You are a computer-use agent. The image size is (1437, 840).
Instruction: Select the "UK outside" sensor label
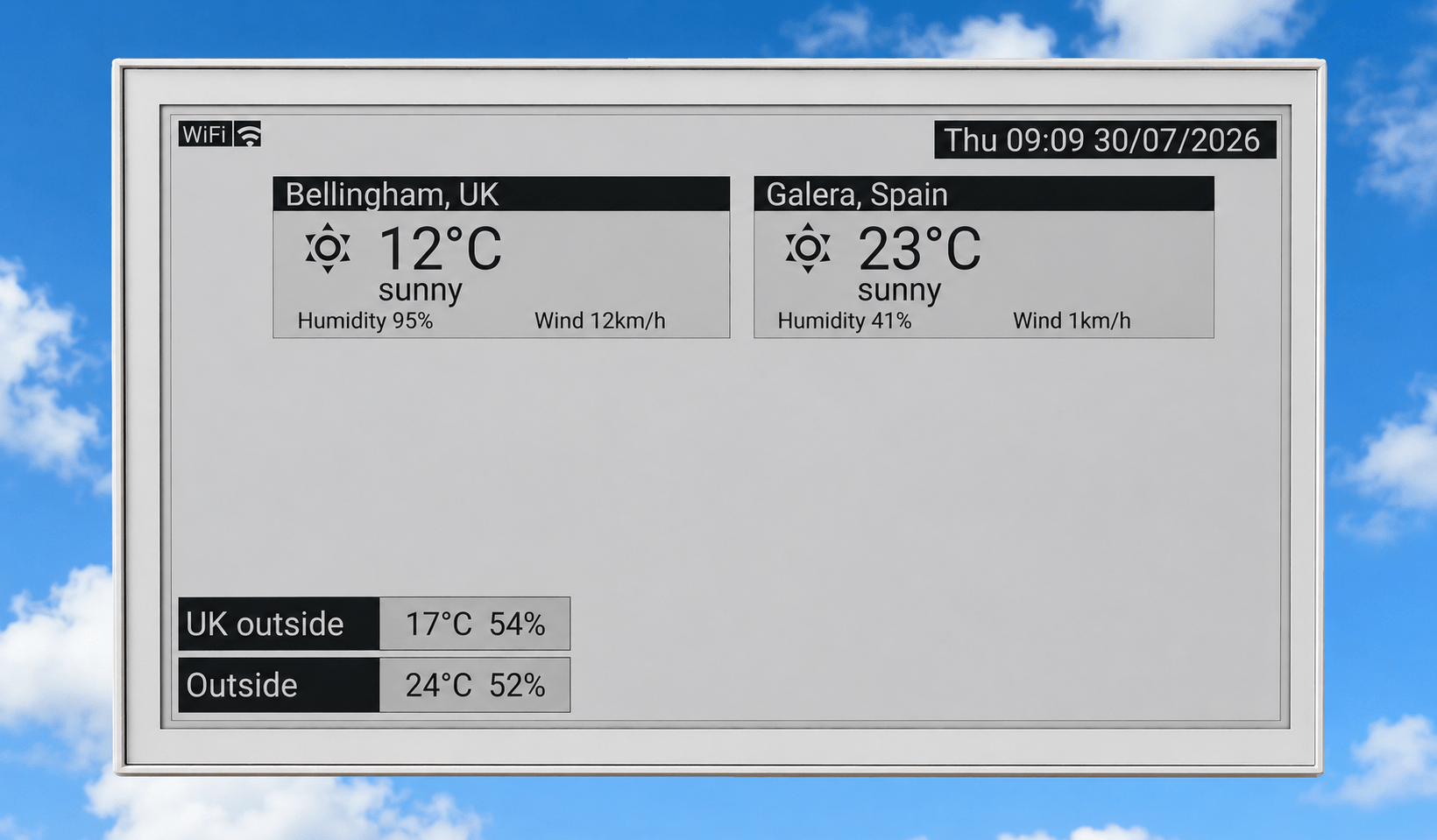[x=279, y=624]
